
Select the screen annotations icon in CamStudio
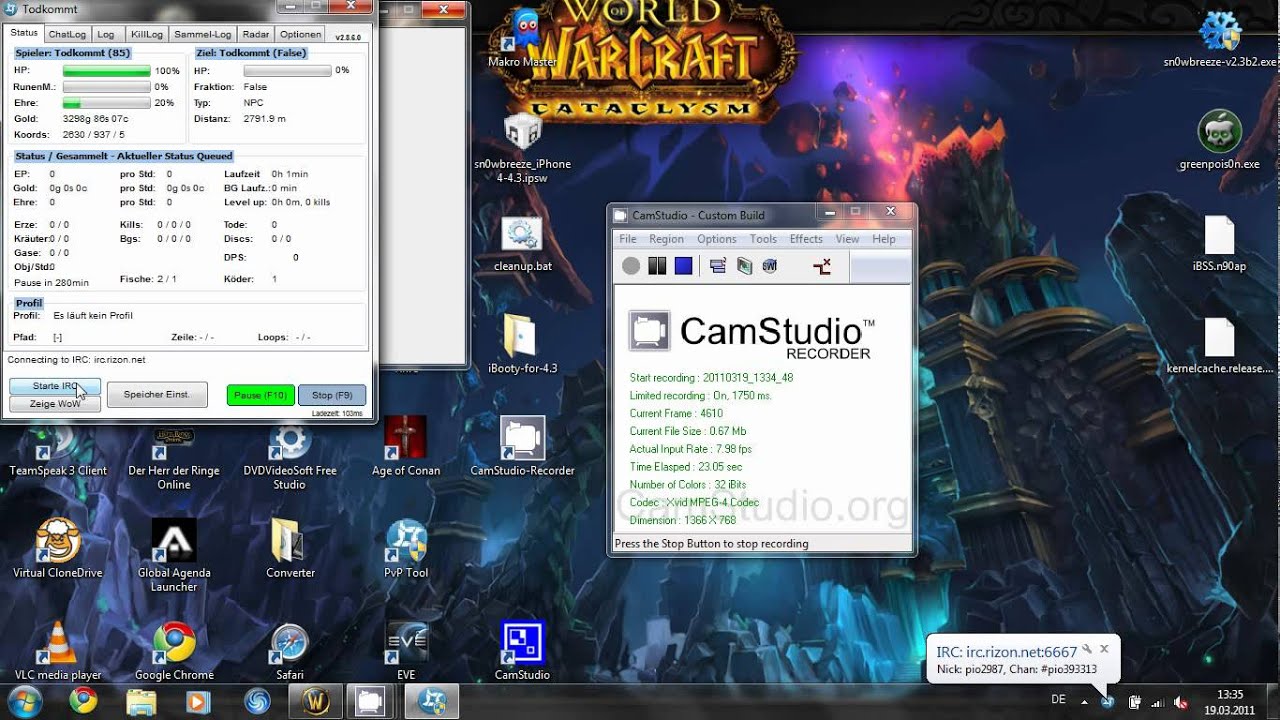[744, 266]
